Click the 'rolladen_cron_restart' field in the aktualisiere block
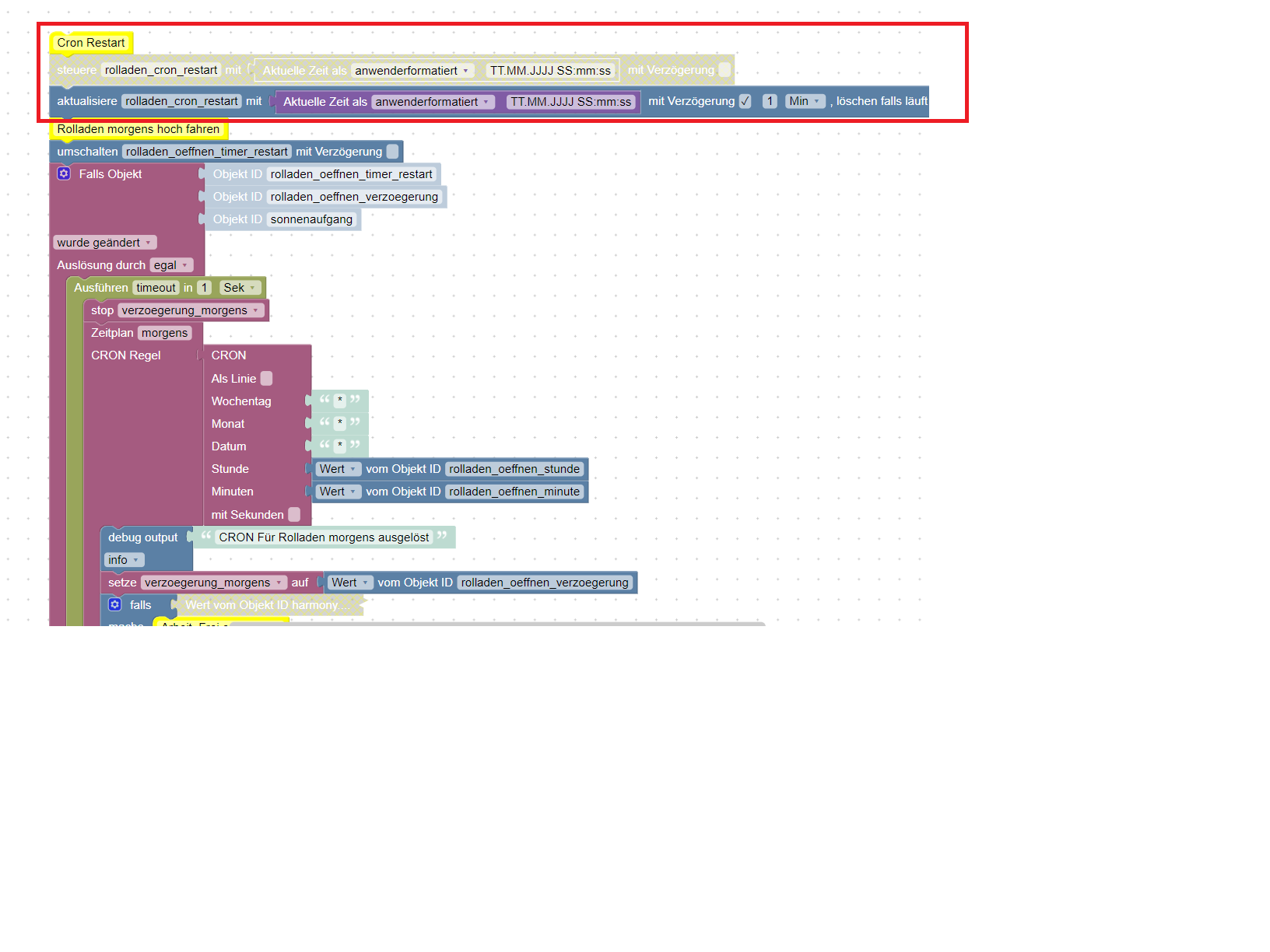 click(x=181, y=101)
